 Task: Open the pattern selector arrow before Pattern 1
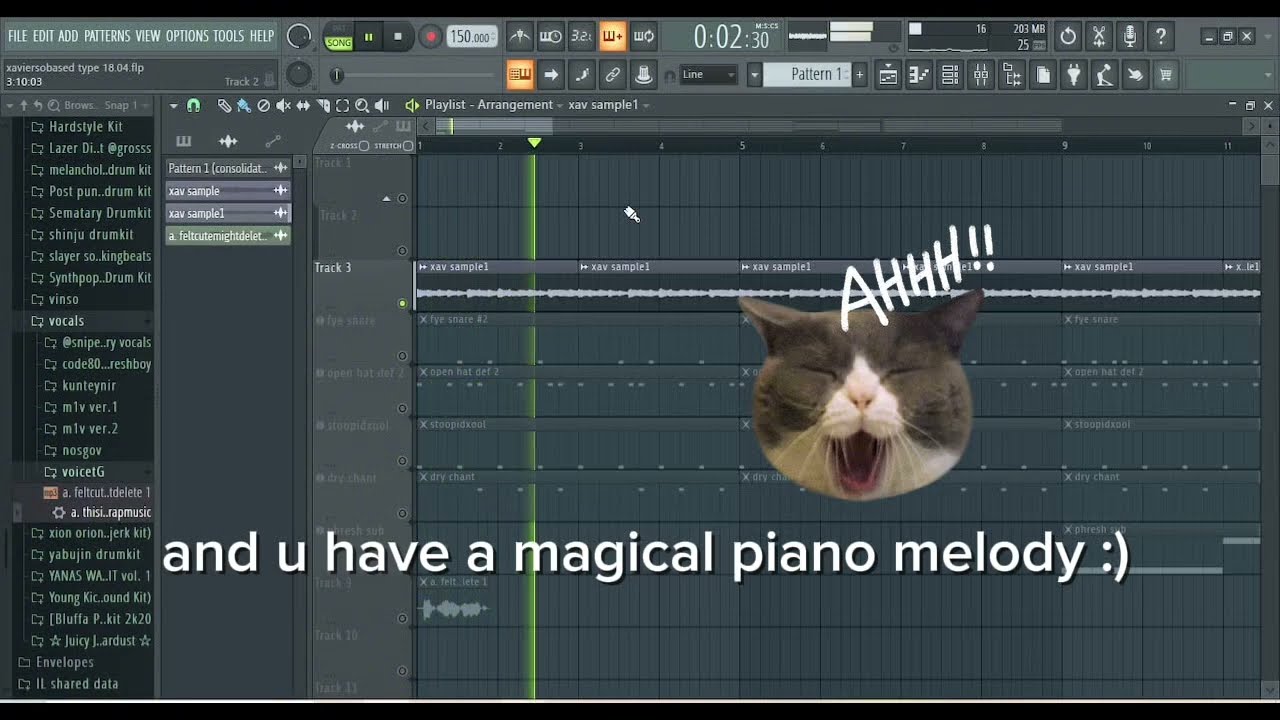coord(755,75)
